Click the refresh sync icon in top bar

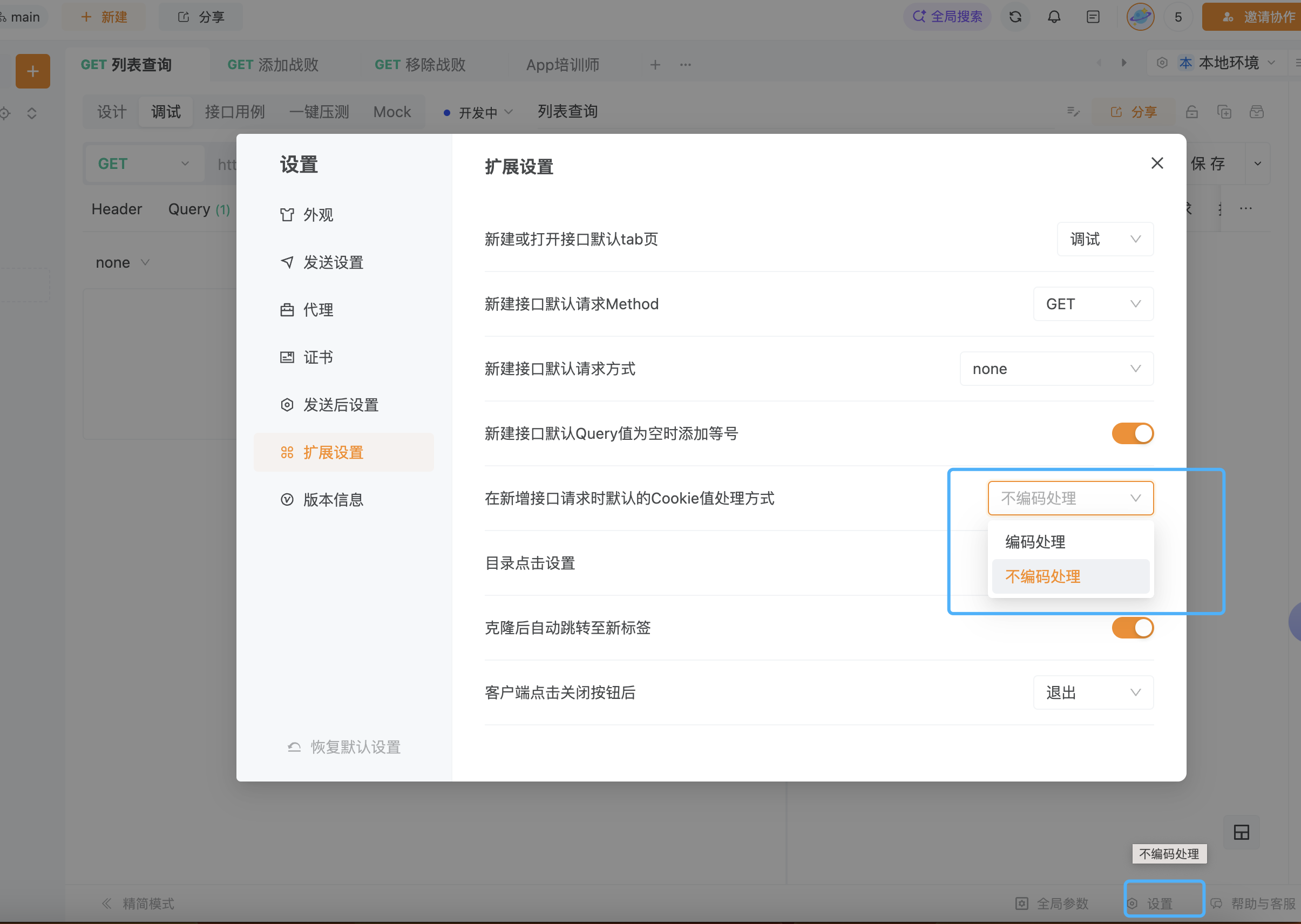pos(1015,17)
